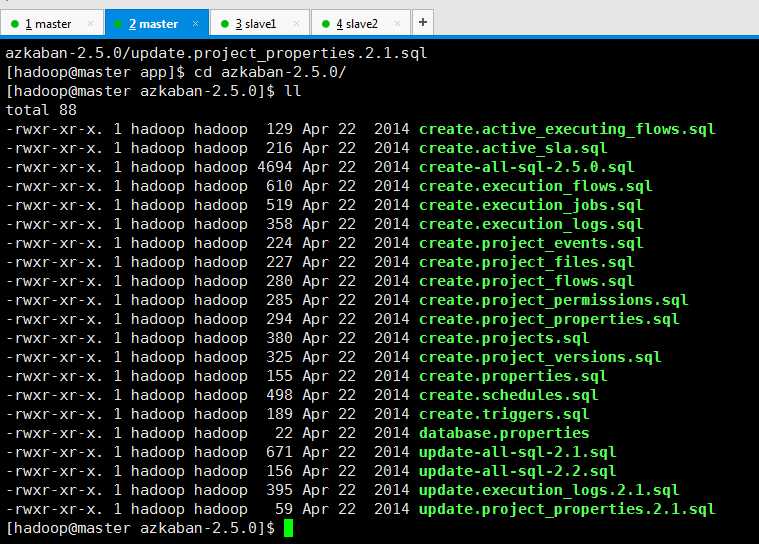Click file name create.execution_flows.sql
The width and height of the screenshot is (759, 544).
click(535, 186)
